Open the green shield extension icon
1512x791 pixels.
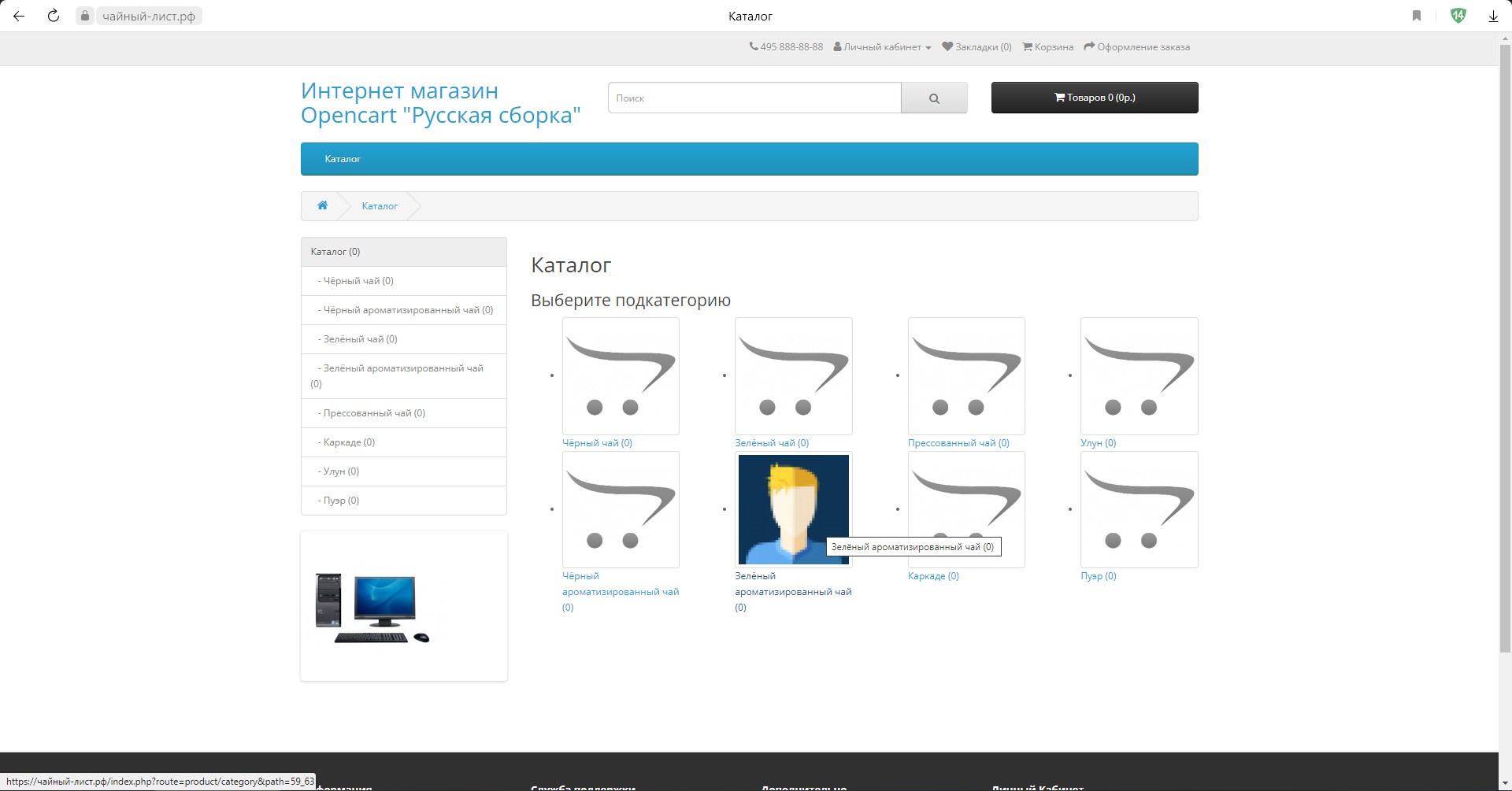click(1458, 16)
